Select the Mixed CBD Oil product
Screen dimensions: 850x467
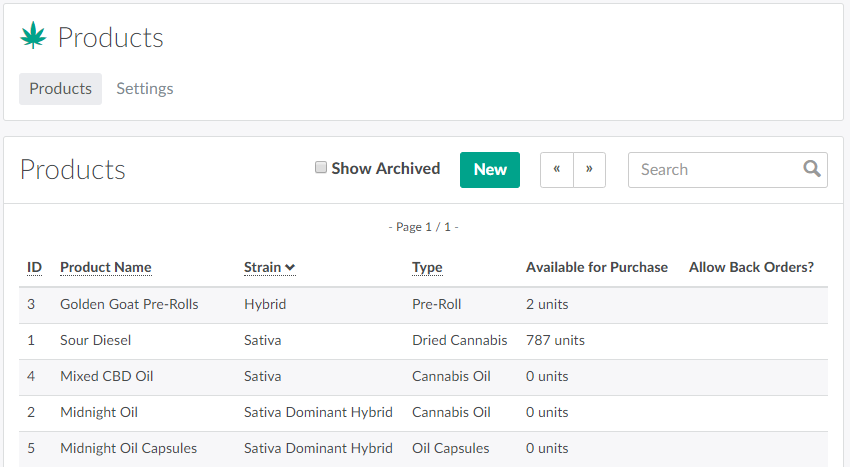tap(106, 376)
